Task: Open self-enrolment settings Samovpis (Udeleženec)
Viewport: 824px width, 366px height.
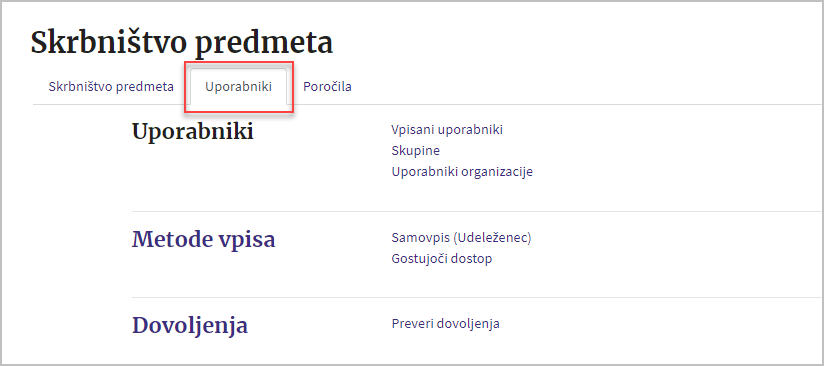Action: click(461, 238)
